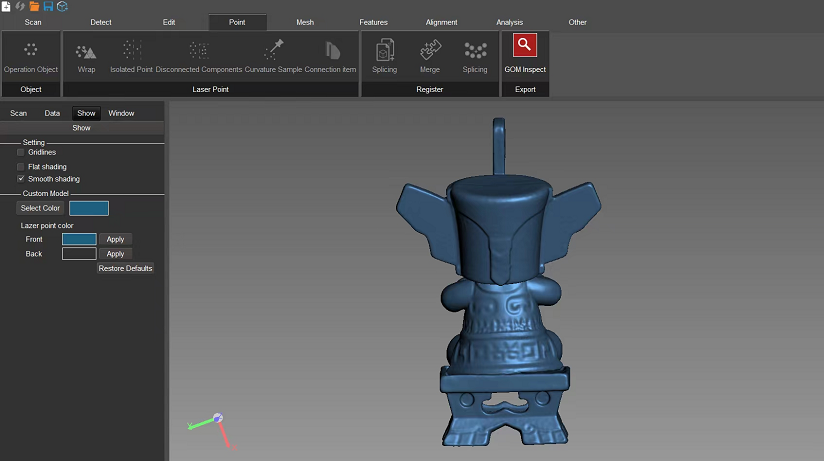Click the Object group label

(x=30, y=89)
